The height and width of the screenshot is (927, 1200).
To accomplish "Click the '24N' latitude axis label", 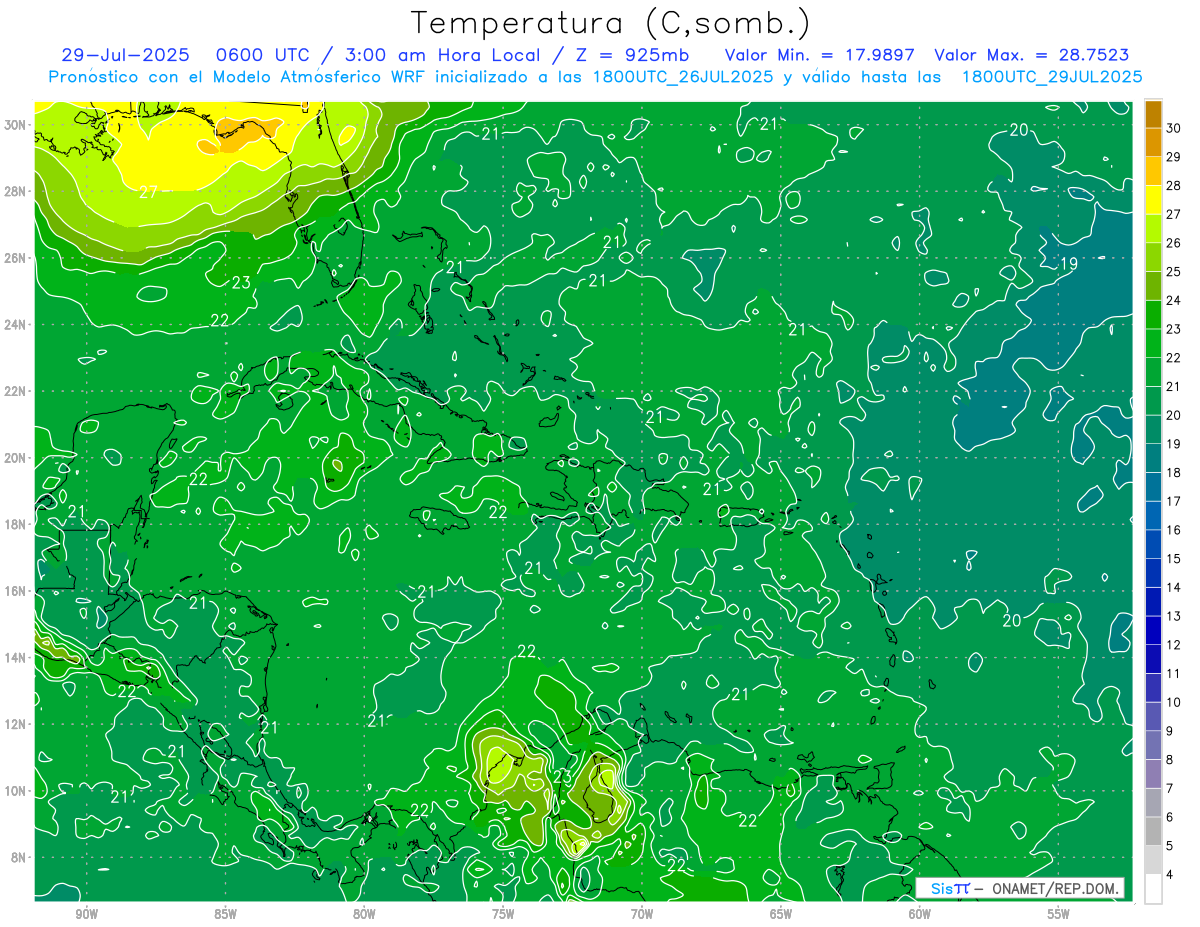I will (16, 325).
